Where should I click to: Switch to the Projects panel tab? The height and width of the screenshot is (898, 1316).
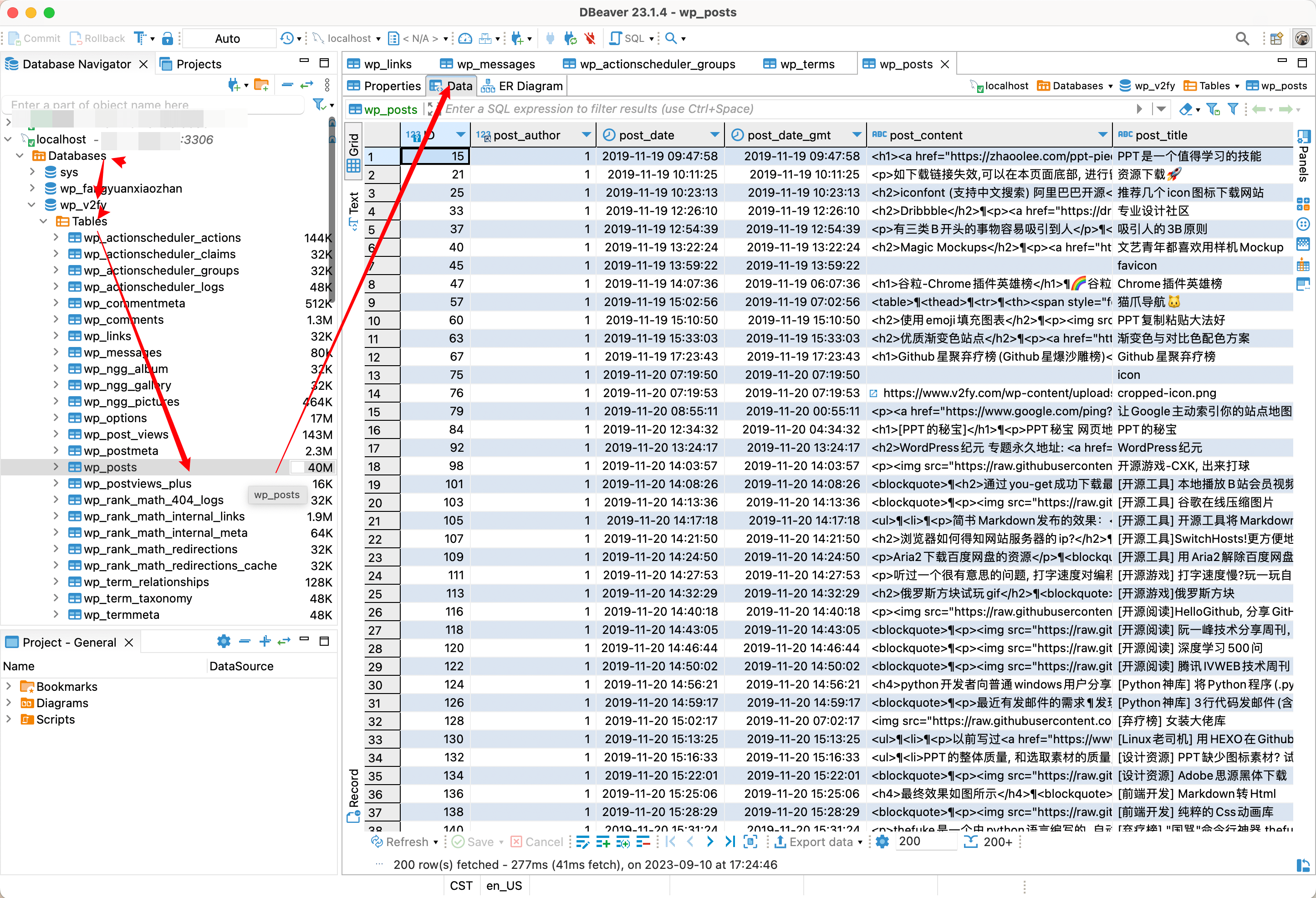point(191,64)
